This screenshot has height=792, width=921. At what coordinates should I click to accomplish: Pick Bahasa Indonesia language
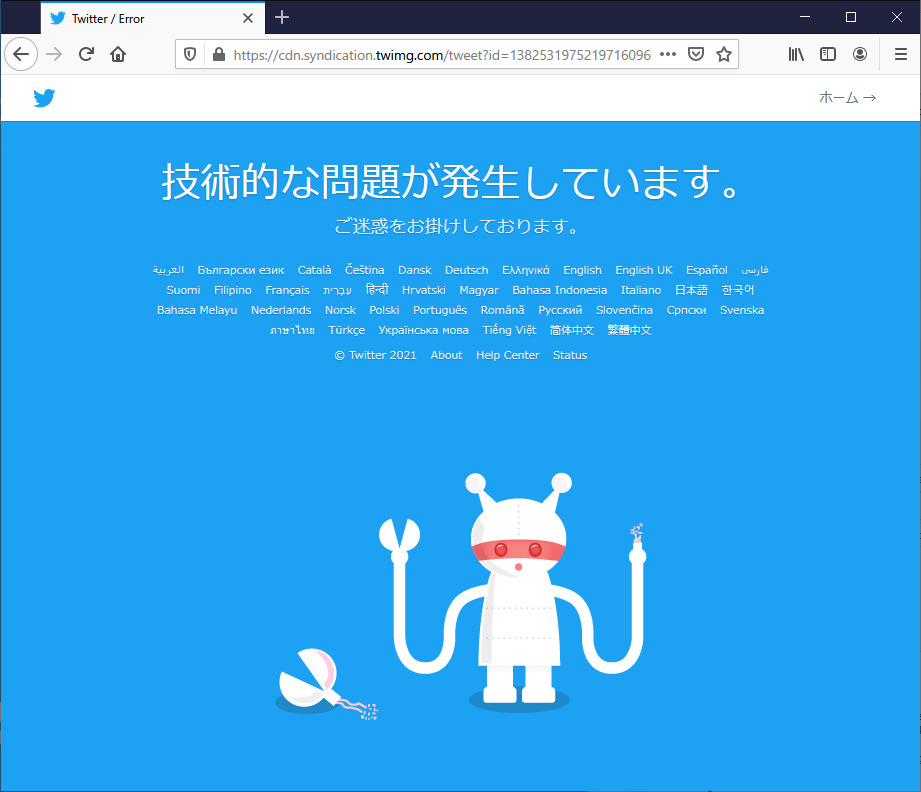[560, 290]
